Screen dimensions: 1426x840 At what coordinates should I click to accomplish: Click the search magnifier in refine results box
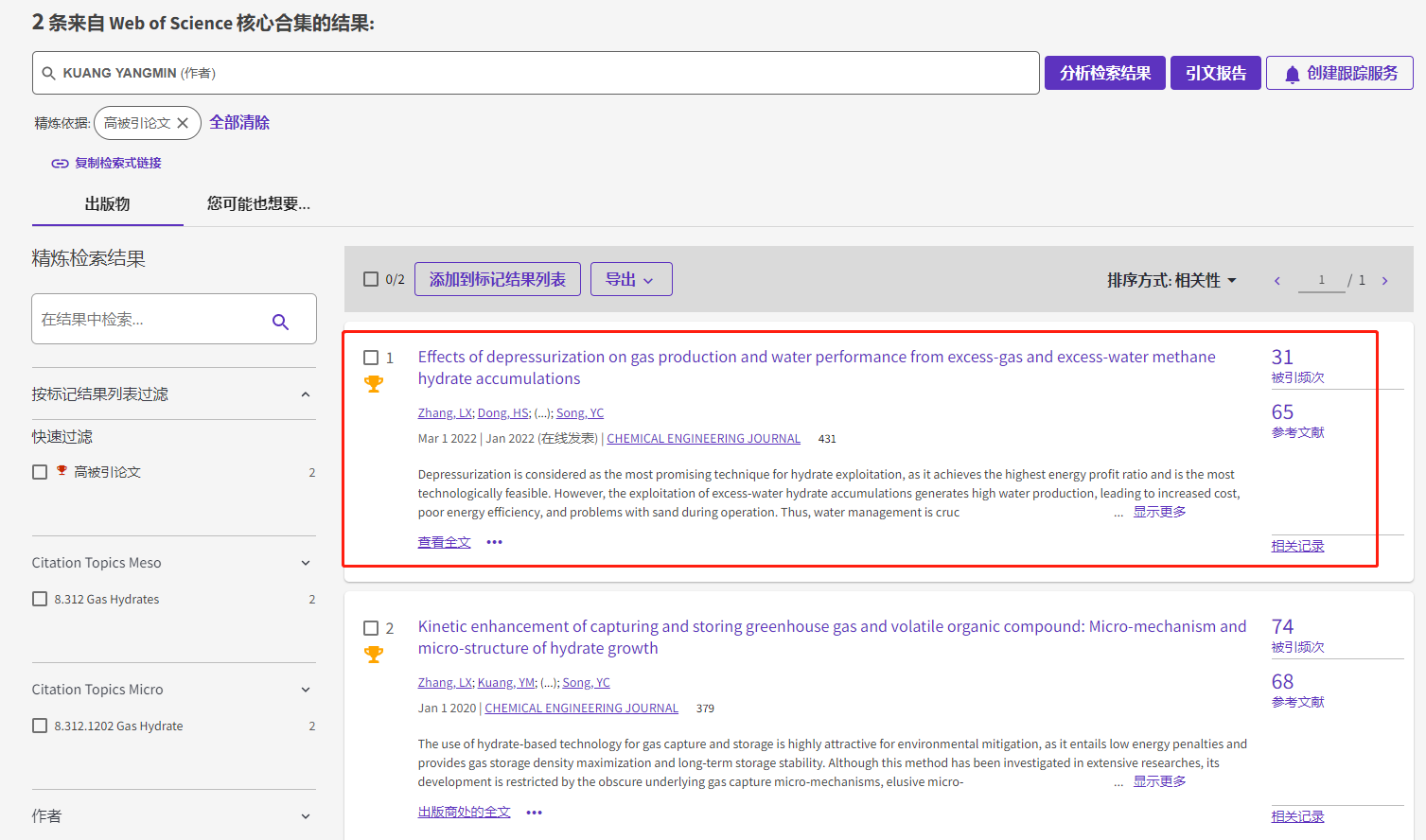280,322
